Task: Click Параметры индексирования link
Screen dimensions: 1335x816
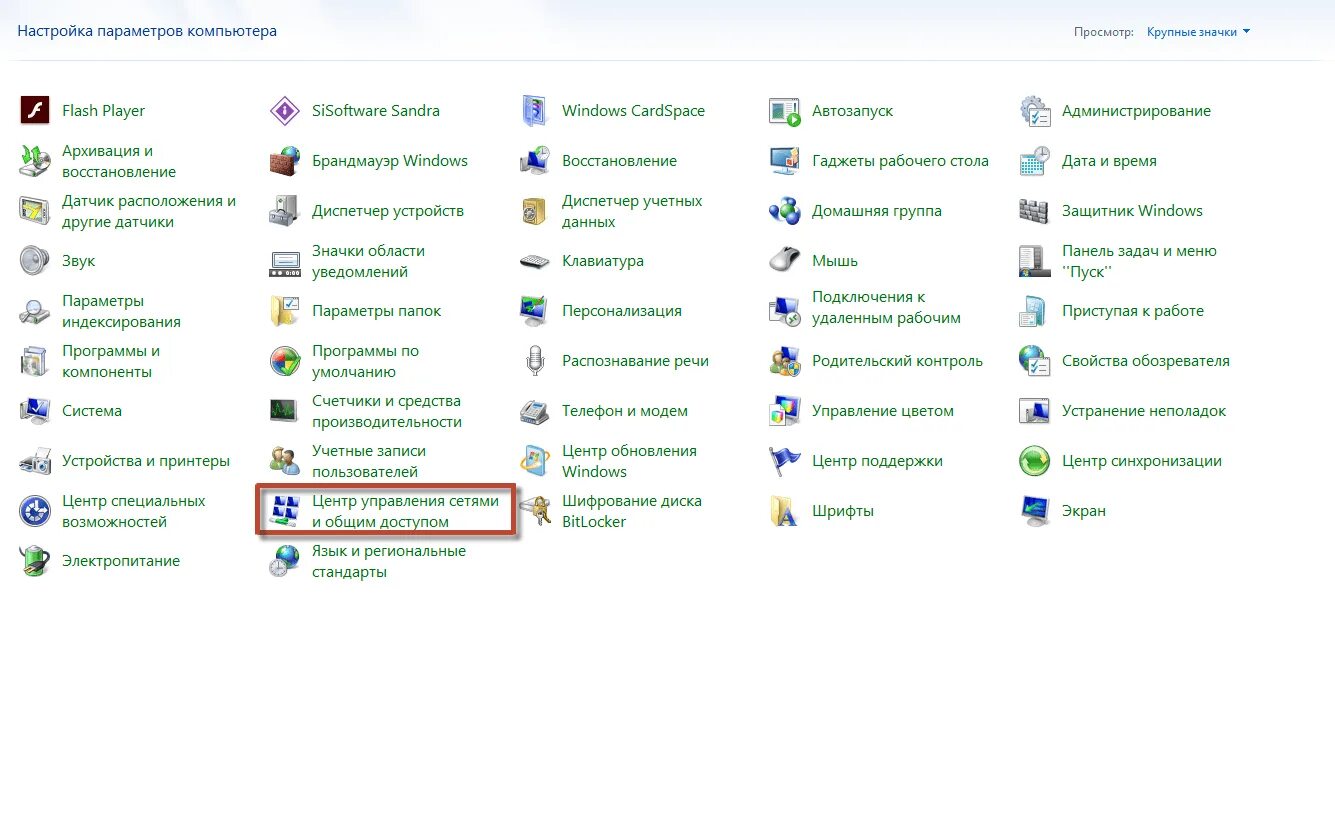Action: tap(121, 311)
